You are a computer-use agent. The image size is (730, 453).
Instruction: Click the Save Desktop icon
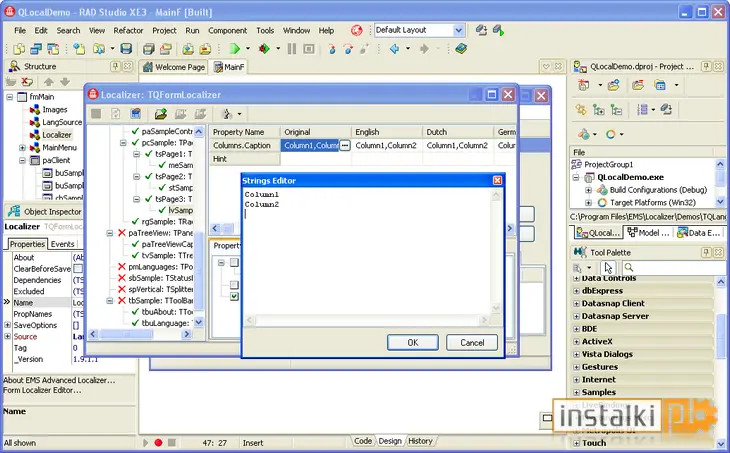[481, 31]
